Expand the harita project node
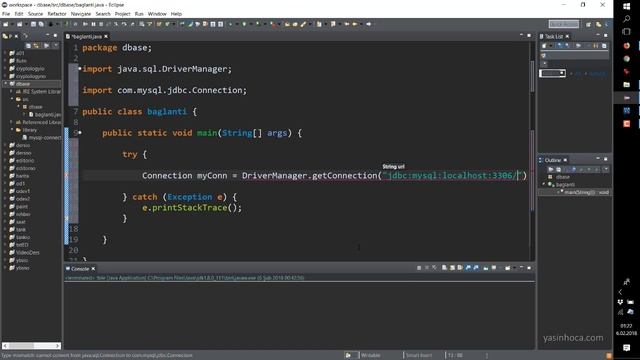 (x=5, y=176)
